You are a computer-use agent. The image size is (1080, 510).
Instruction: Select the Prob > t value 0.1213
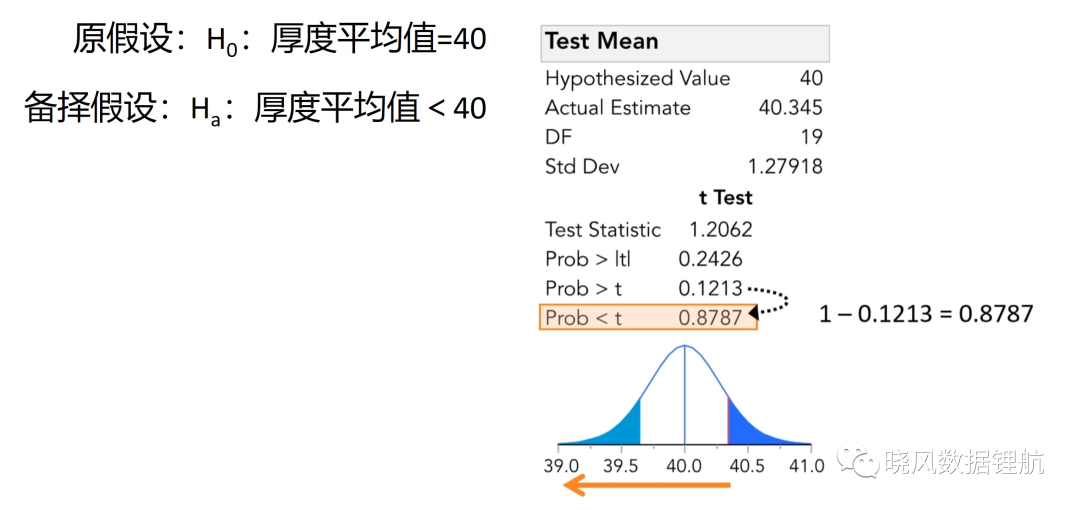[710, 288]
